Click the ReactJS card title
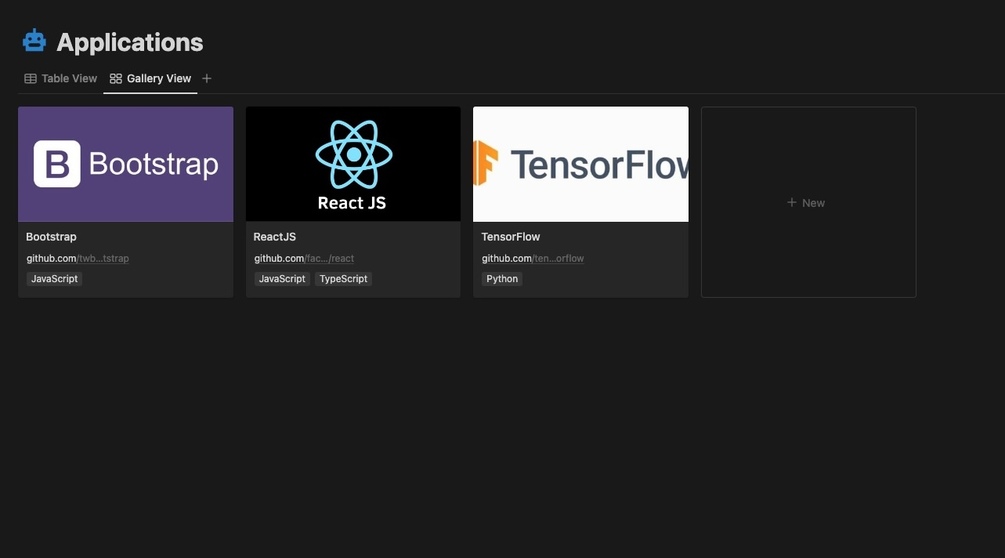Screen dimensions: 1005x558 (x=274, y=236)
